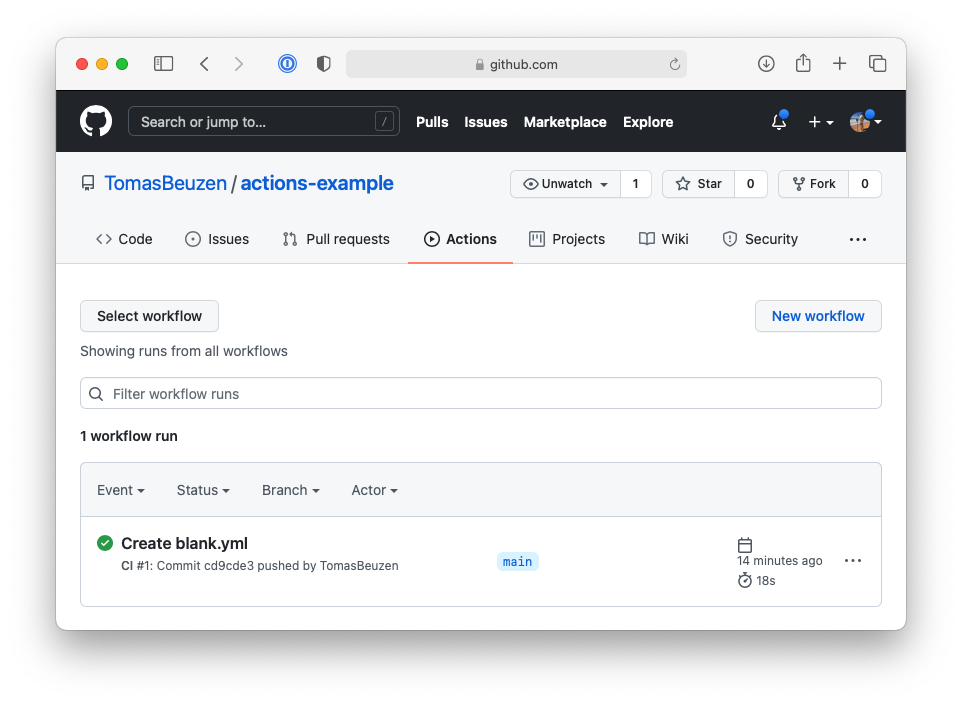
Task: Expand the Event filter dropdown
Action: 121,490
